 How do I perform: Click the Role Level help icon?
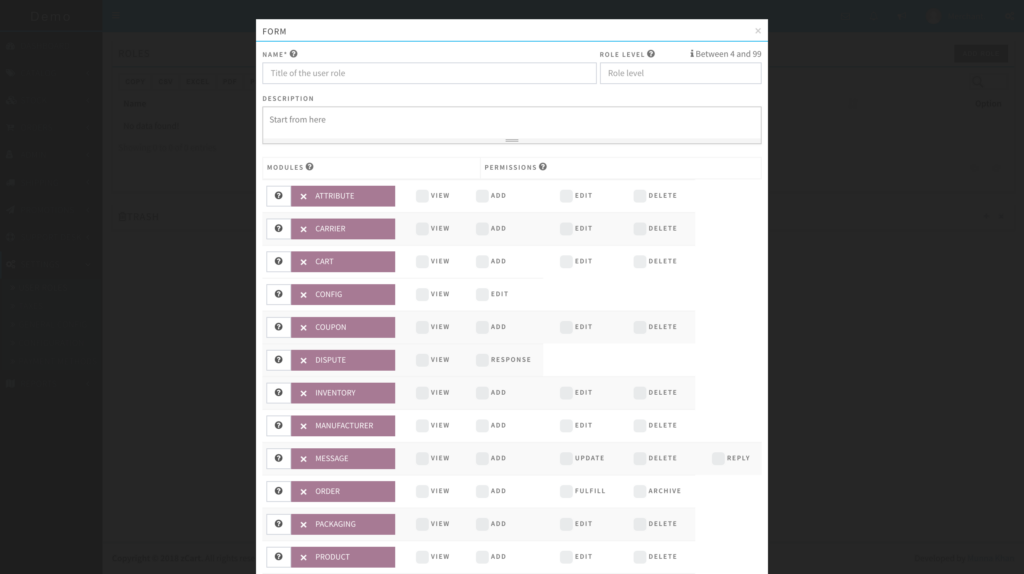click(651, 54)
